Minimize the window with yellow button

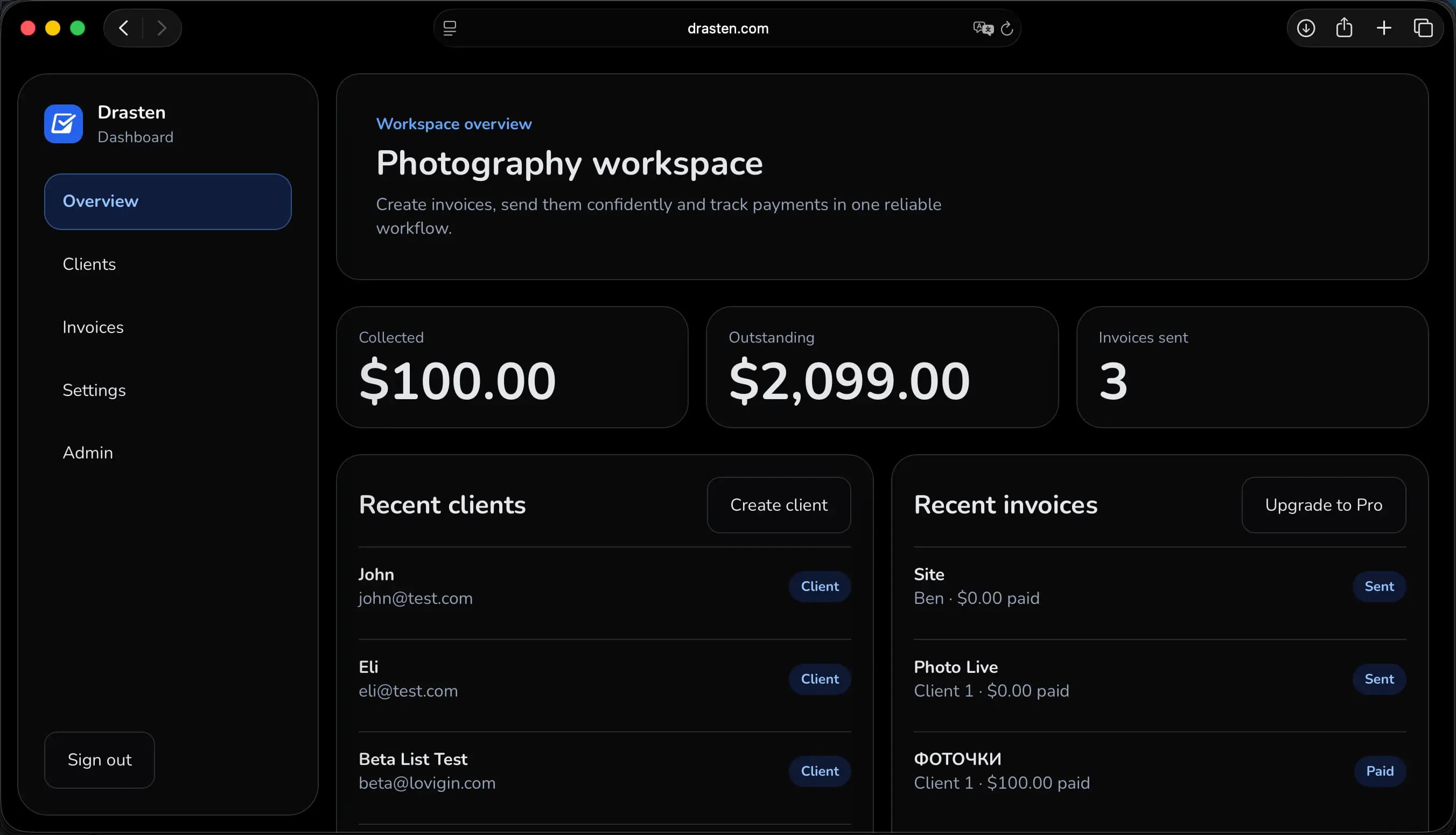pos(53,28)
